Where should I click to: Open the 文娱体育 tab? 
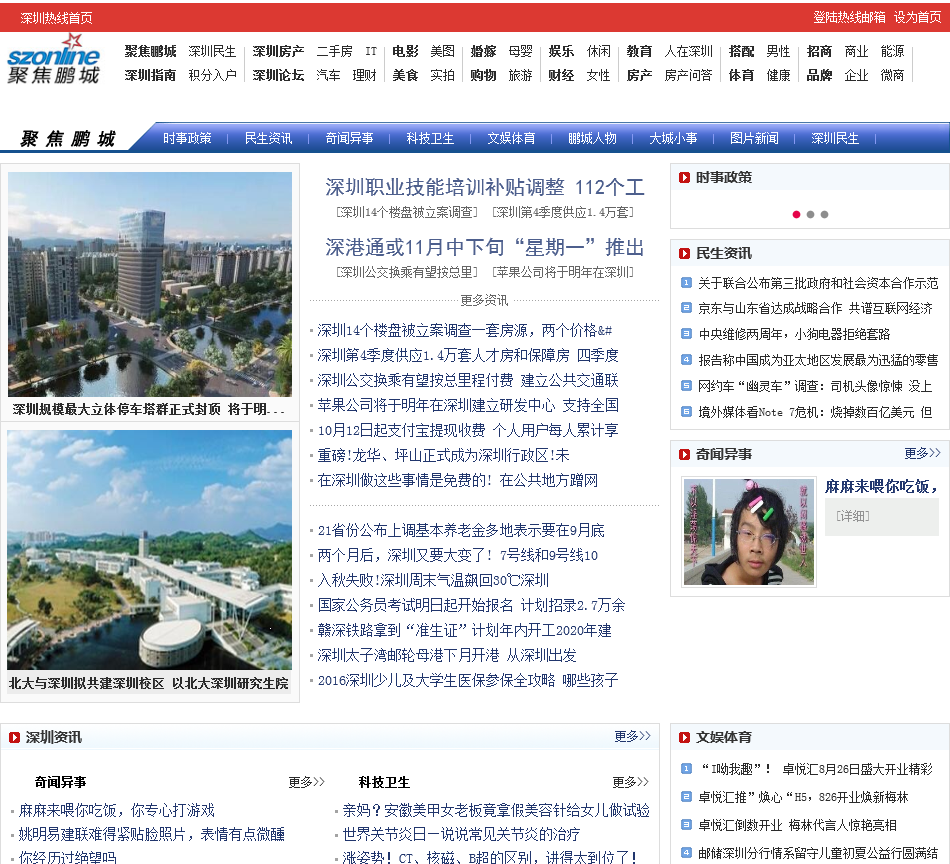click(511, 138)
